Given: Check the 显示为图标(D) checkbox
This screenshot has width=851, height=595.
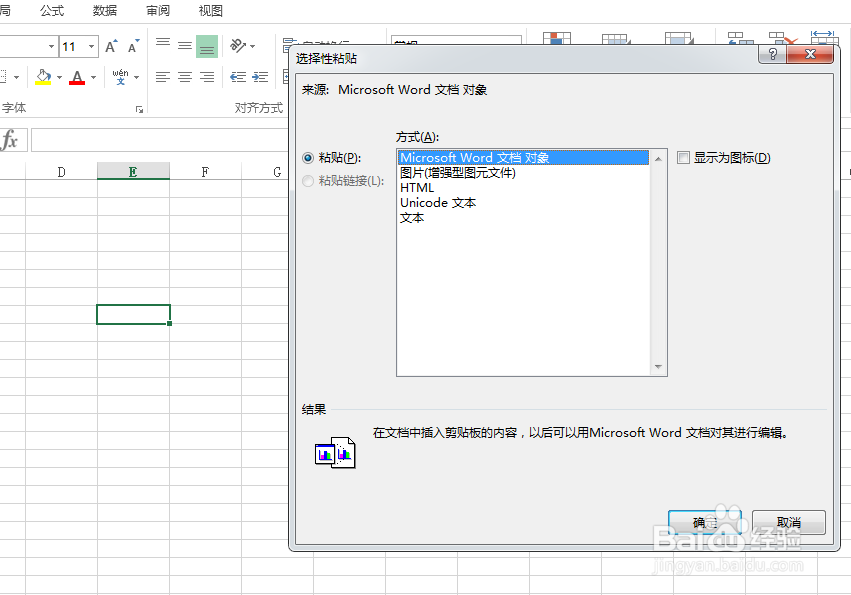Looking at the screenshot, I should point(683,158).
